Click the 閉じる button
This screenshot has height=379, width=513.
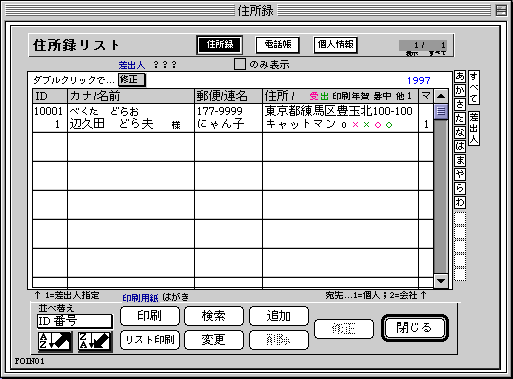(x=414, y=328)
